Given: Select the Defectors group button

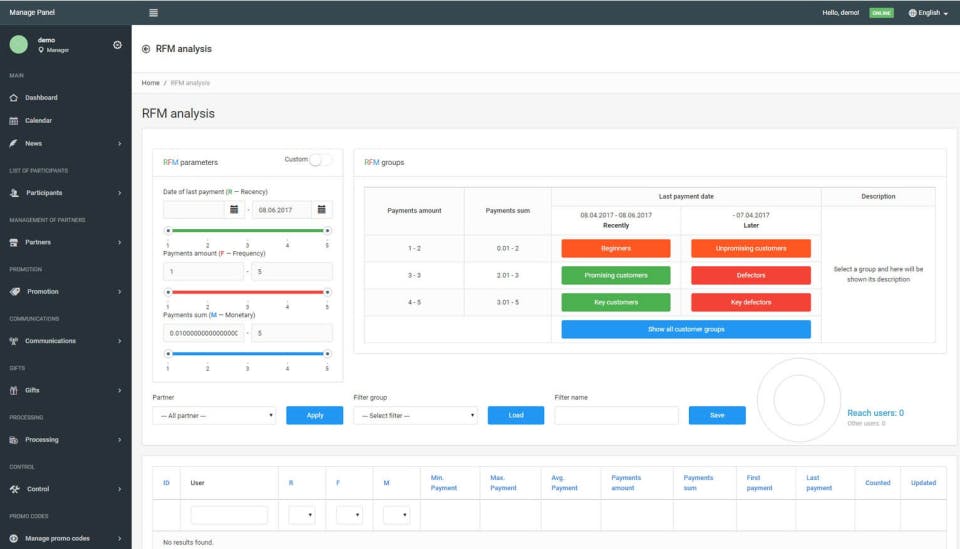Looking at the screenshot, I should (x=751, y=275).
